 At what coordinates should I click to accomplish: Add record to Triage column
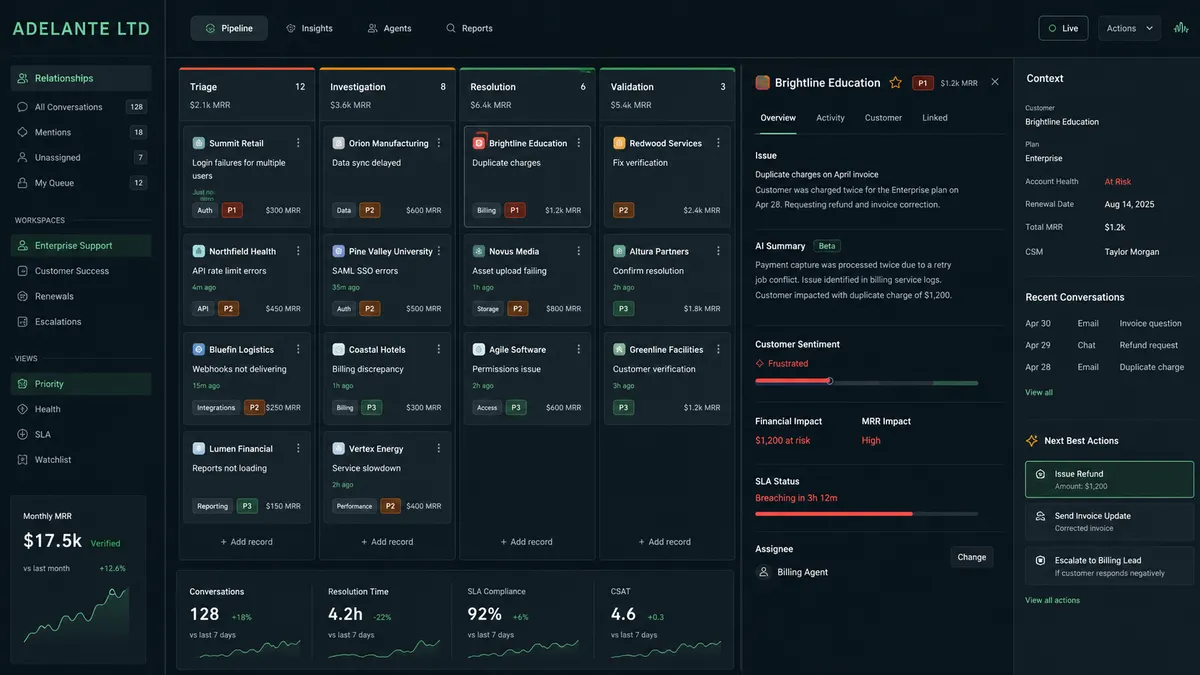pos(246,542)
